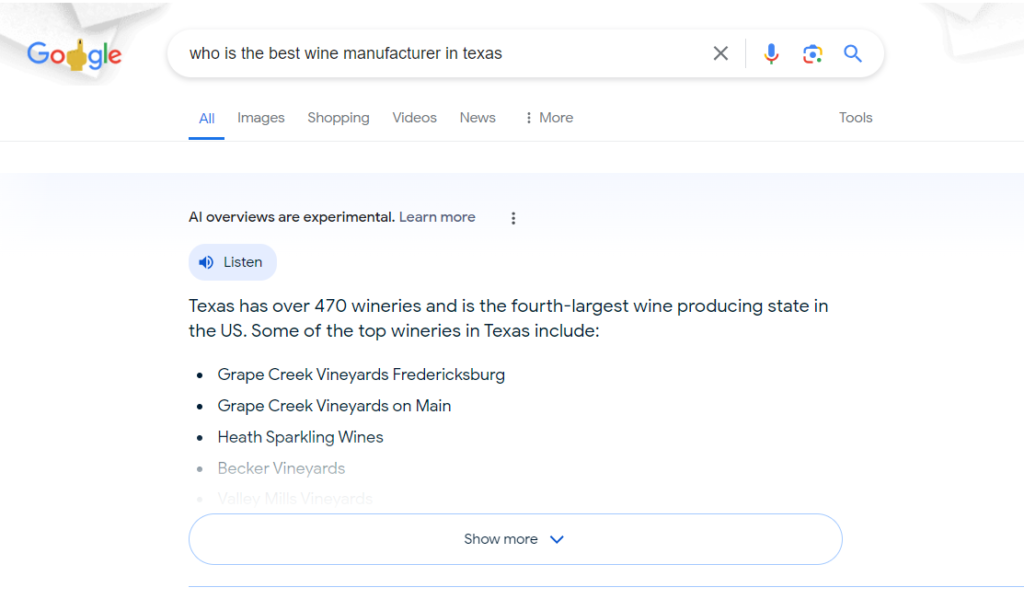Image resolution: width=1024 pixels, height=599 pixels.
Task: Start voice search with microphone icon
Action: [771, 54]
